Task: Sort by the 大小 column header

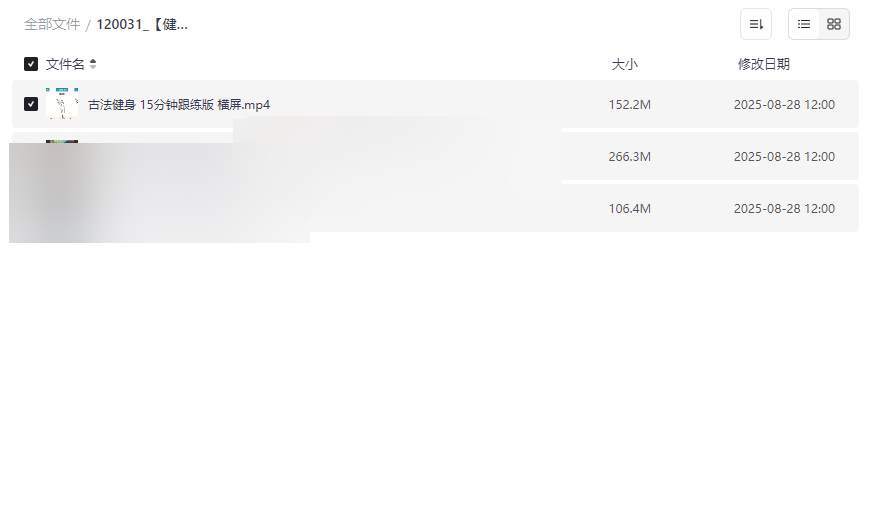Action: click(x=625, y=64)
